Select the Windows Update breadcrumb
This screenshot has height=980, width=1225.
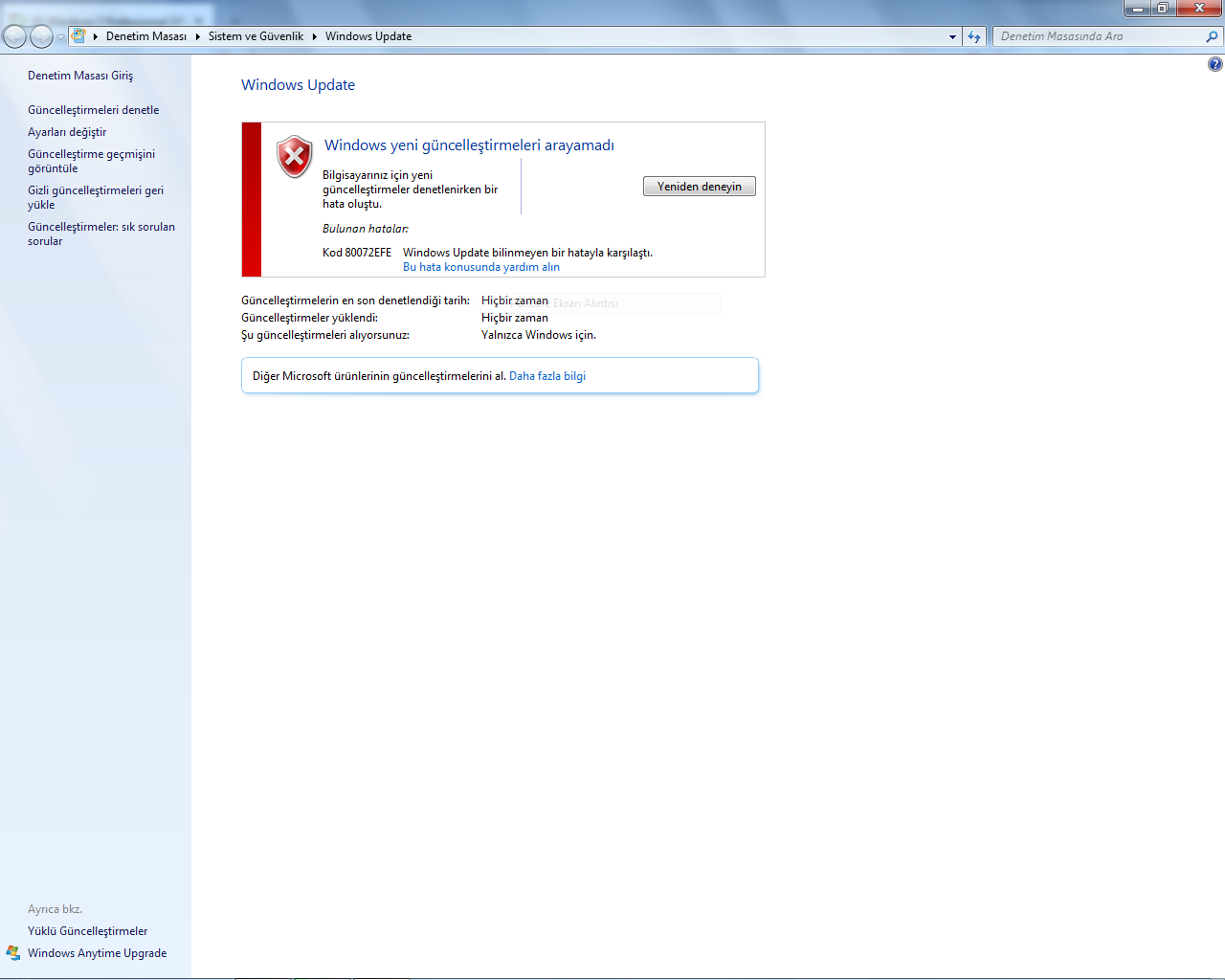pos(368,36)
